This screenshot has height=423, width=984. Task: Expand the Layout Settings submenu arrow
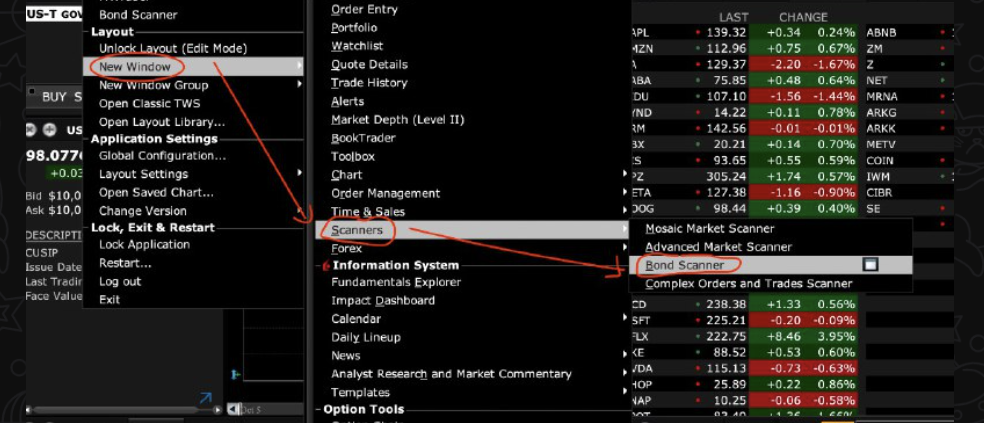pyautogui.click(x=300, y=174)
